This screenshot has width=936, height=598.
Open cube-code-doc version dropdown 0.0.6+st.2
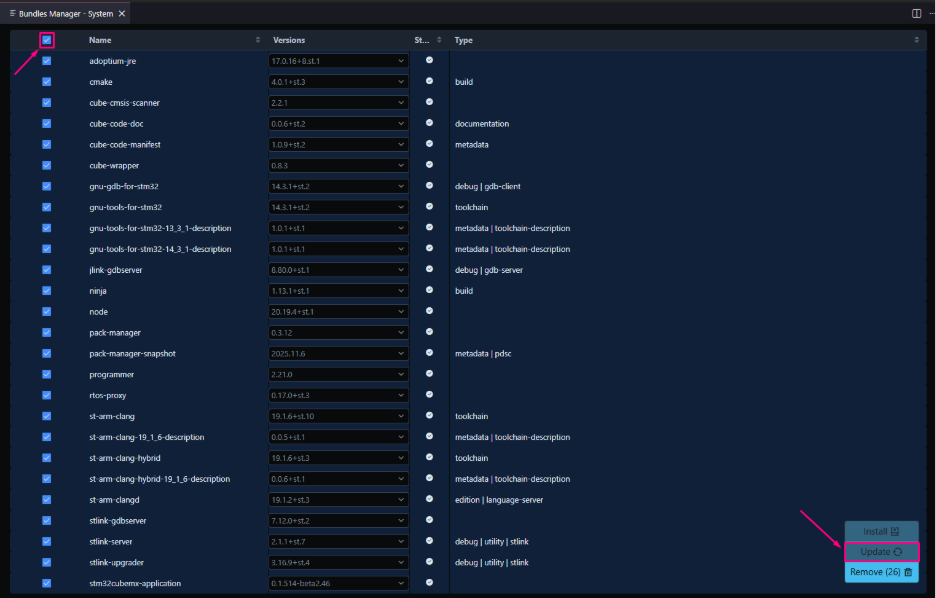tap(338, 124)
